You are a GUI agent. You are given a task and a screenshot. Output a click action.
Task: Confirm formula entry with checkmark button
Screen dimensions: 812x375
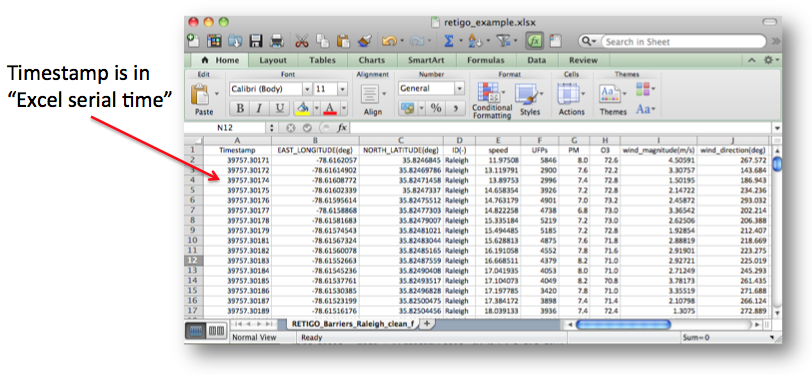pyautogui.click(x=307, y=127)
